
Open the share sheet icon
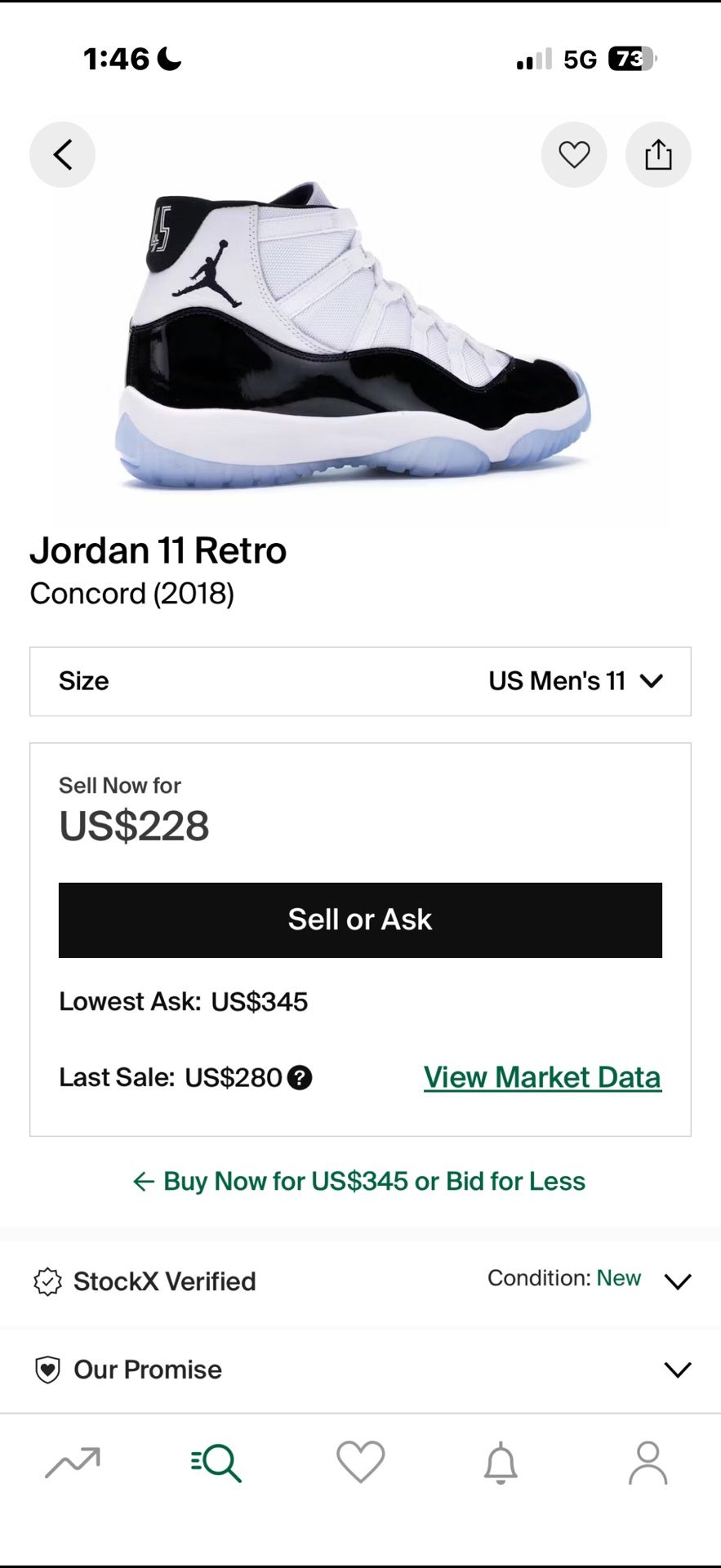click(658, 154)
